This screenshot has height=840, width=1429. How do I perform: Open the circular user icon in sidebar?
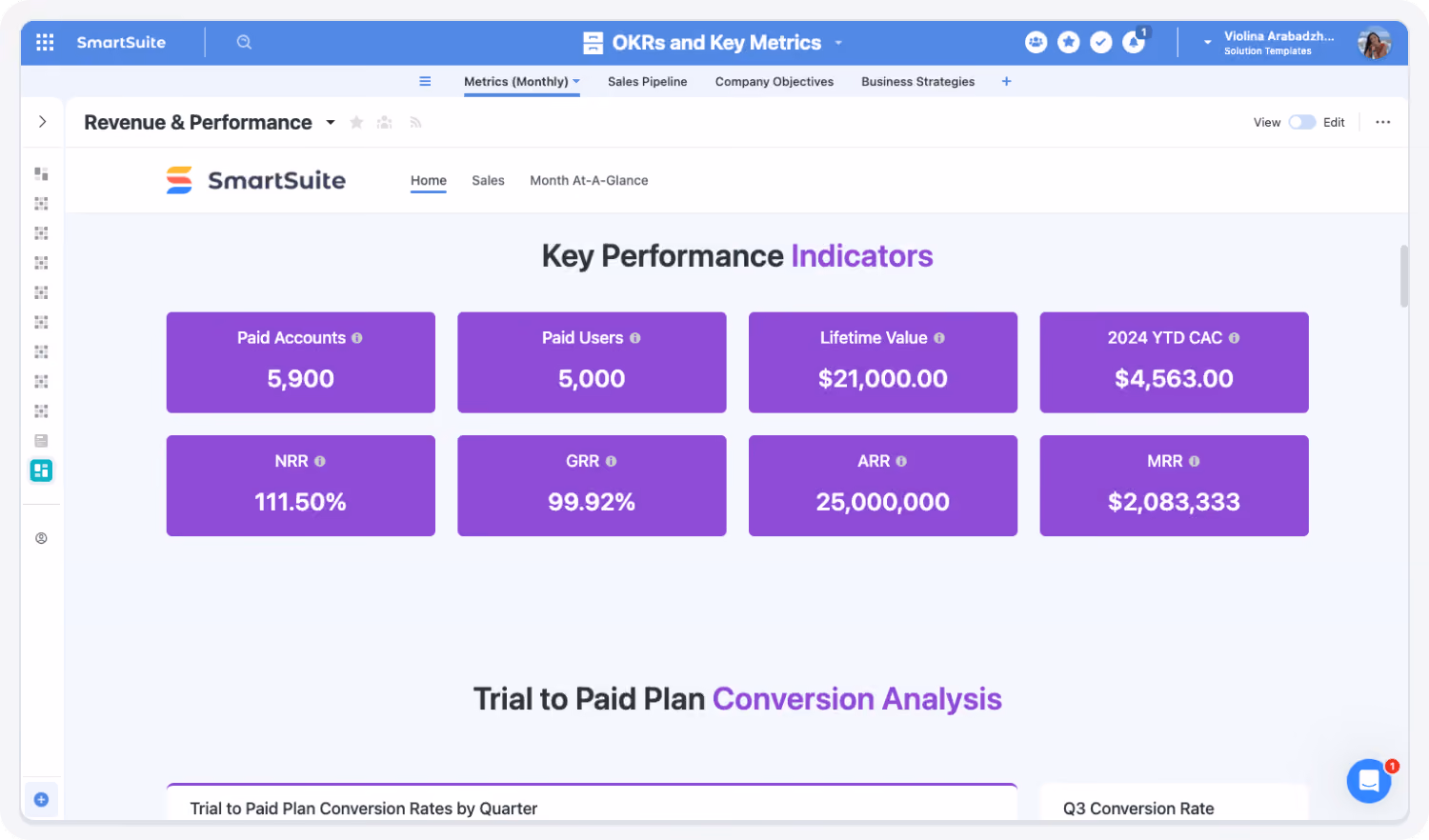click(x=41, y=538)
